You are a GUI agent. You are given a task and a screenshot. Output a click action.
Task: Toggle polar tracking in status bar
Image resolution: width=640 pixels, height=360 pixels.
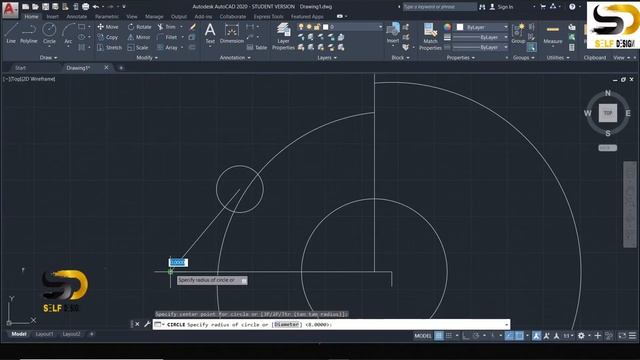tap(476, 336)
